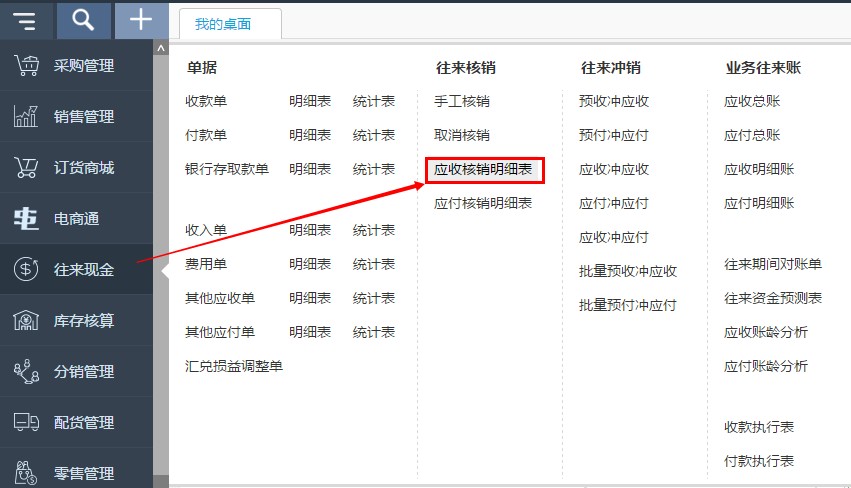Open 应收核销明细表
The image size is (851, 488).
click(x=483, y=169)
